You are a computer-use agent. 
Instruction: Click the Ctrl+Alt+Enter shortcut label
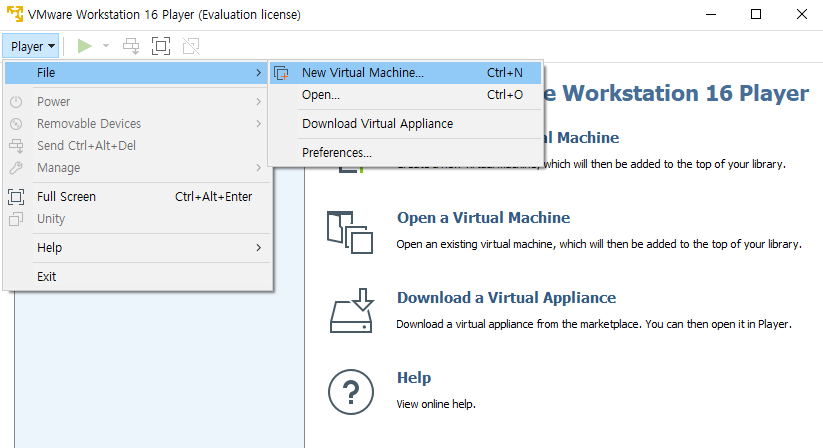click(x=214, y=197)
